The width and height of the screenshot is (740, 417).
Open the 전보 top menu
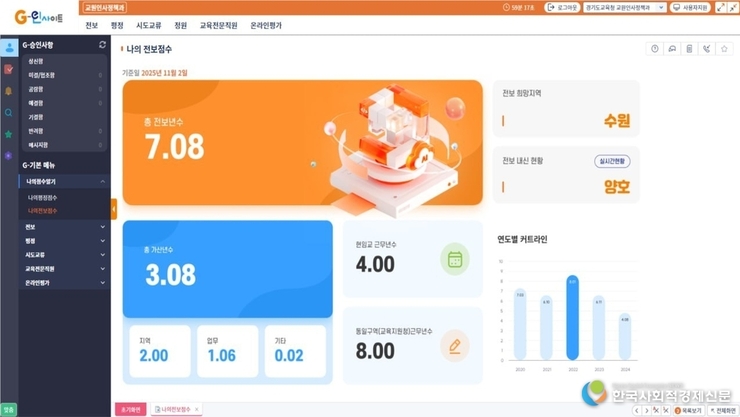point(92,25)
